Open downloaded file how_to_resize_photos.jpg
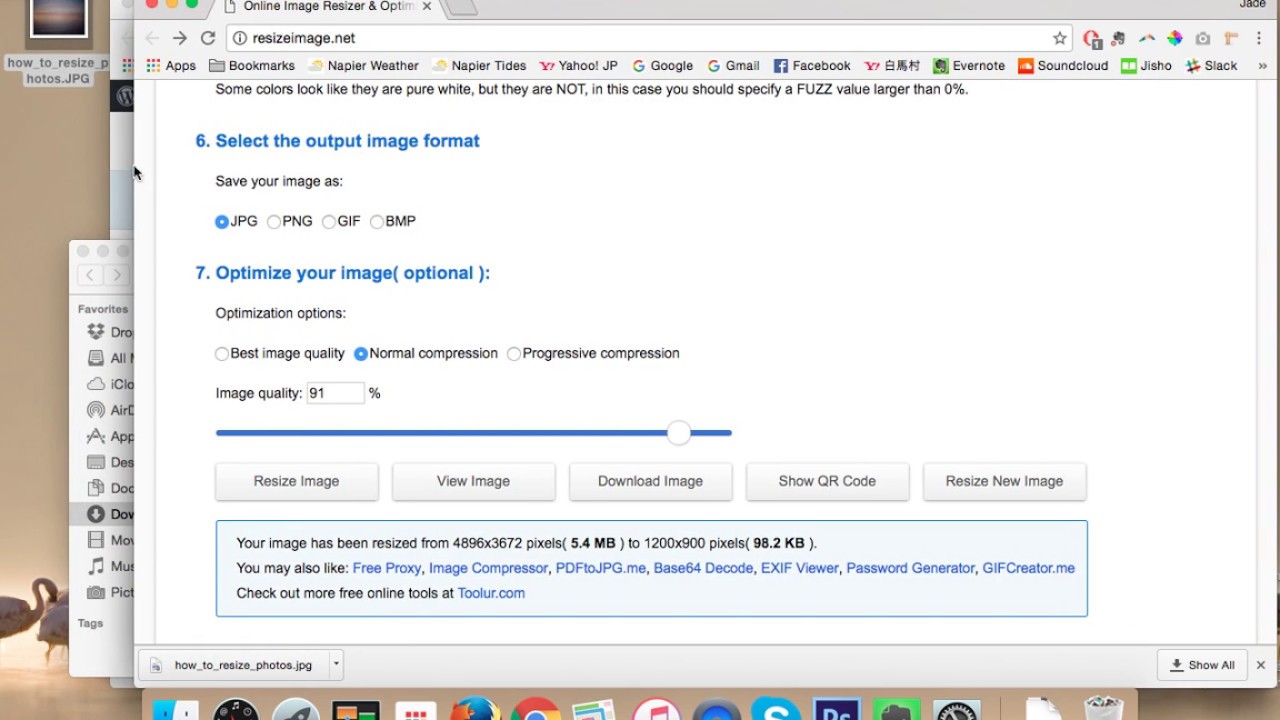The image size is (1280, 720). (236, 665)
